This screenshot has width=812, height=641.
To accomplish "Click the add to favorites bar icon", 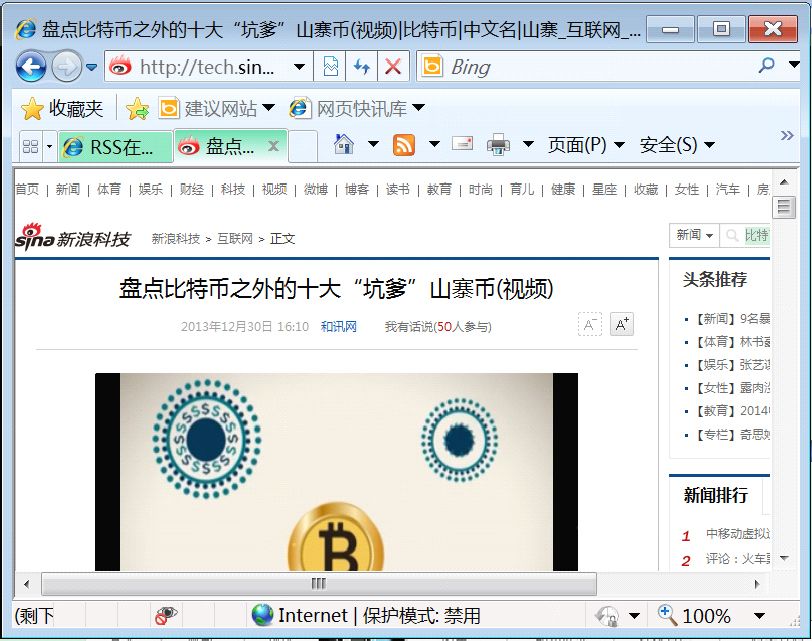I will (x=137, y=109).
